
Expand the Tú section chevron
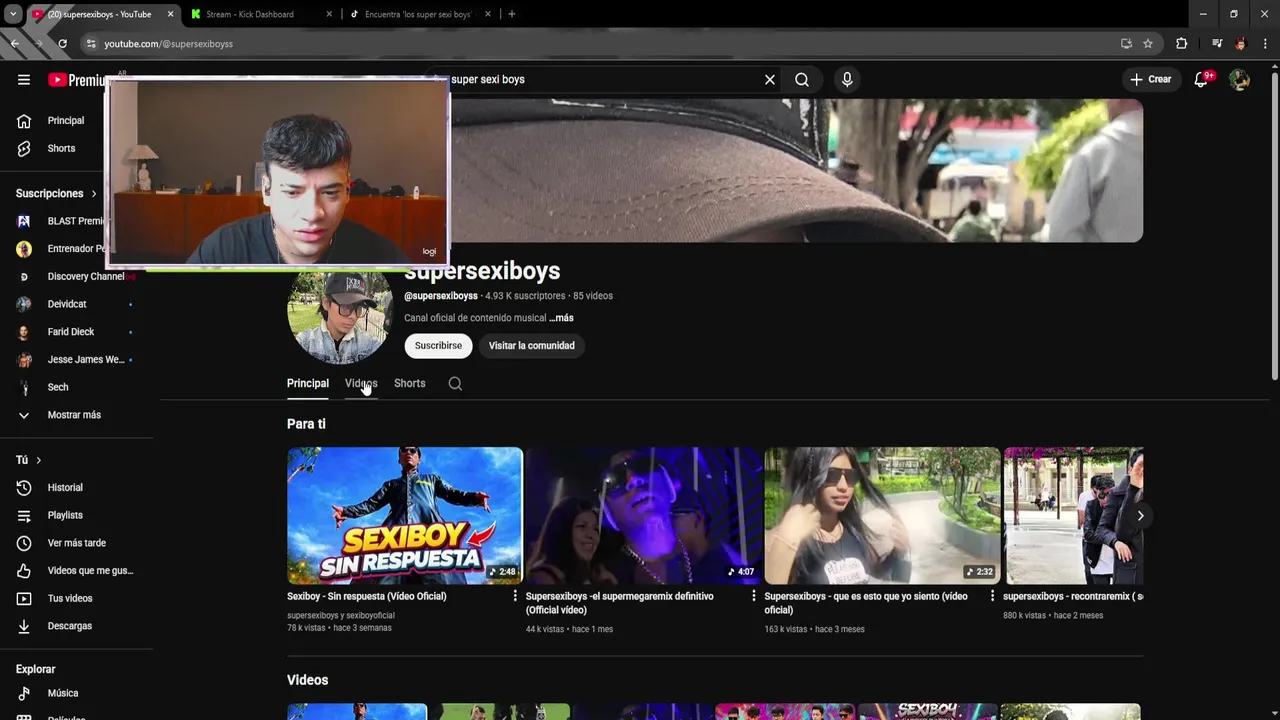(x=38, y=460)
